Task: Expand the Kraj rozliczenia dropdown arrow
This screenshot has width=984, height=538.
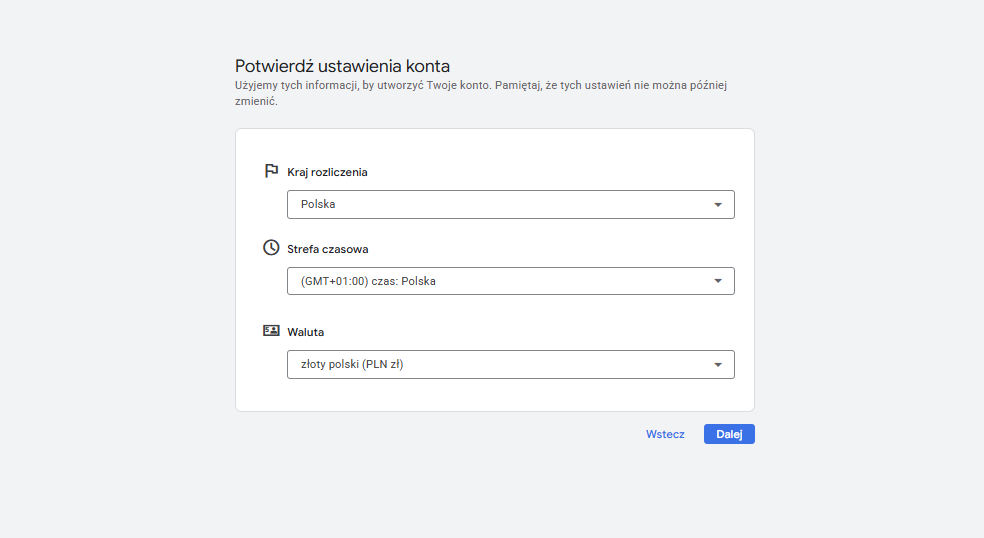Action: [717, 205]
